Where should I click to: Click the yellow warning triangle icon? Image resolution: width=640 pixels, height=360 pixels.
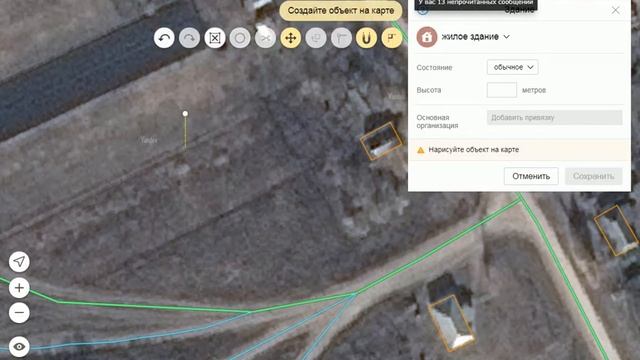tap(421, 150)
